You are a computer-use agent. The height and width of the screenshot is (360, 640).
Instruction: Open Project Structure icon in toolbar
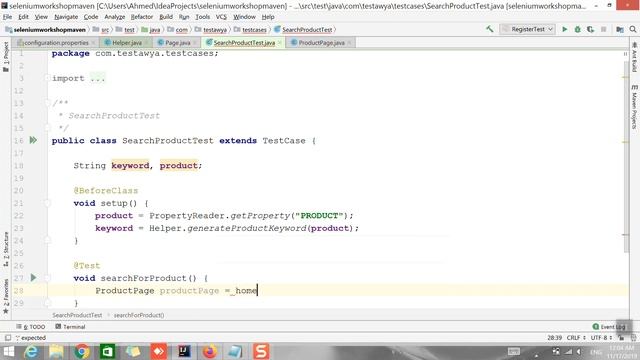(620, 29)
